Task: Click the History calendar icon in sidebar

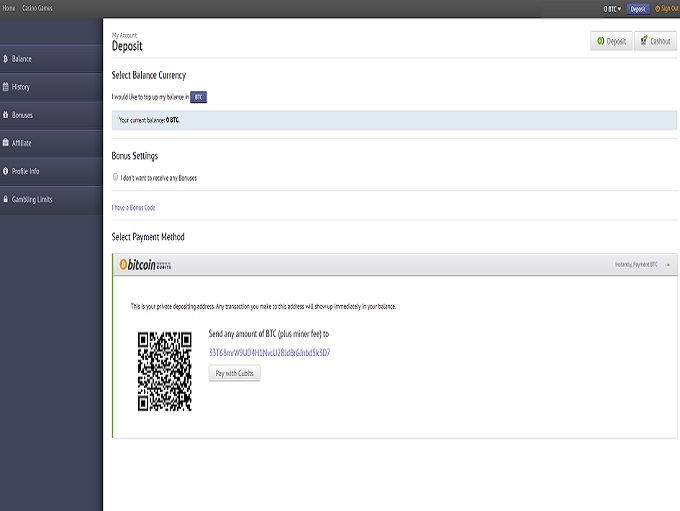Action: (6, 87)
